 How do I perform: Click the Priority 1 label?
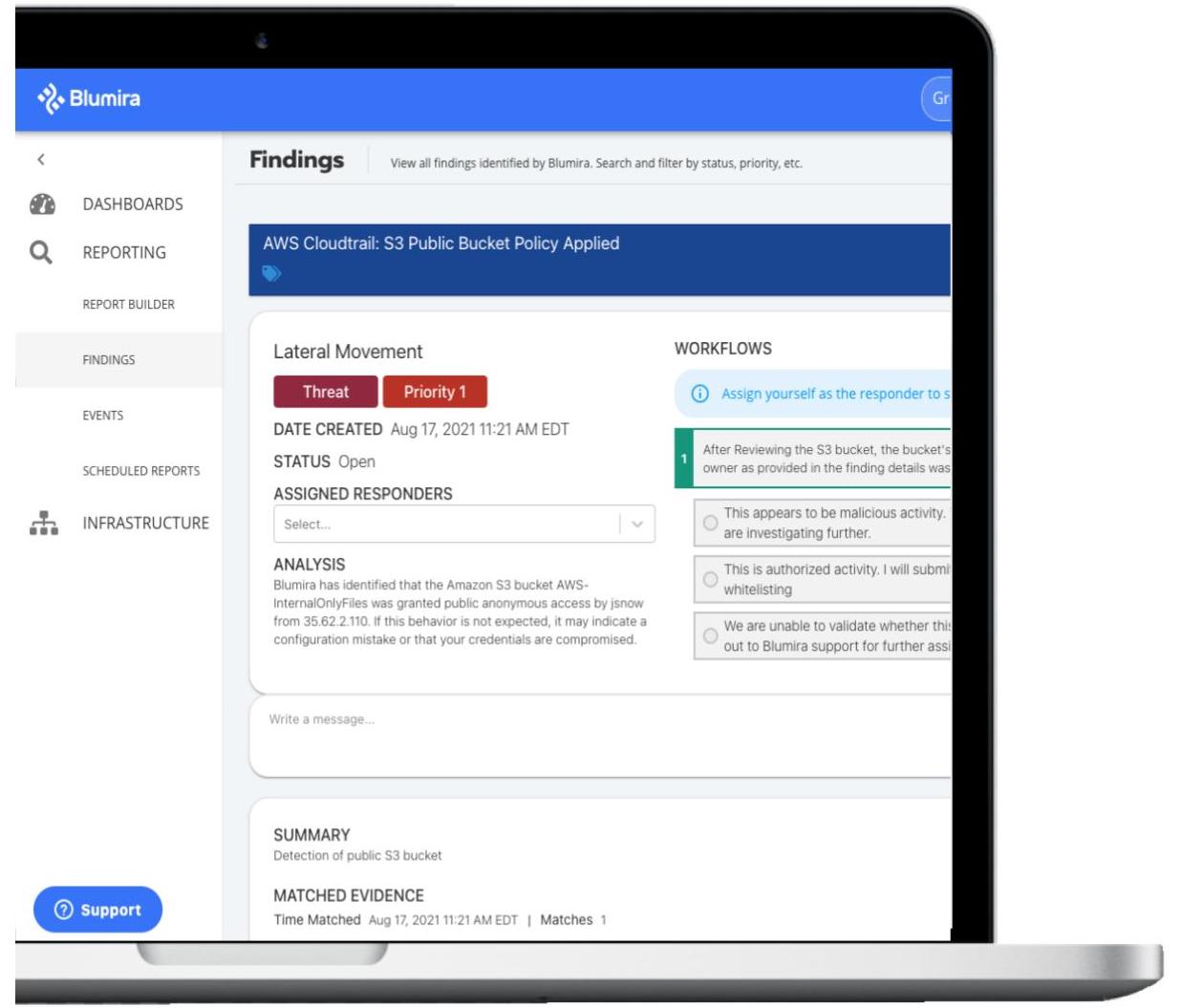point(435,392)
